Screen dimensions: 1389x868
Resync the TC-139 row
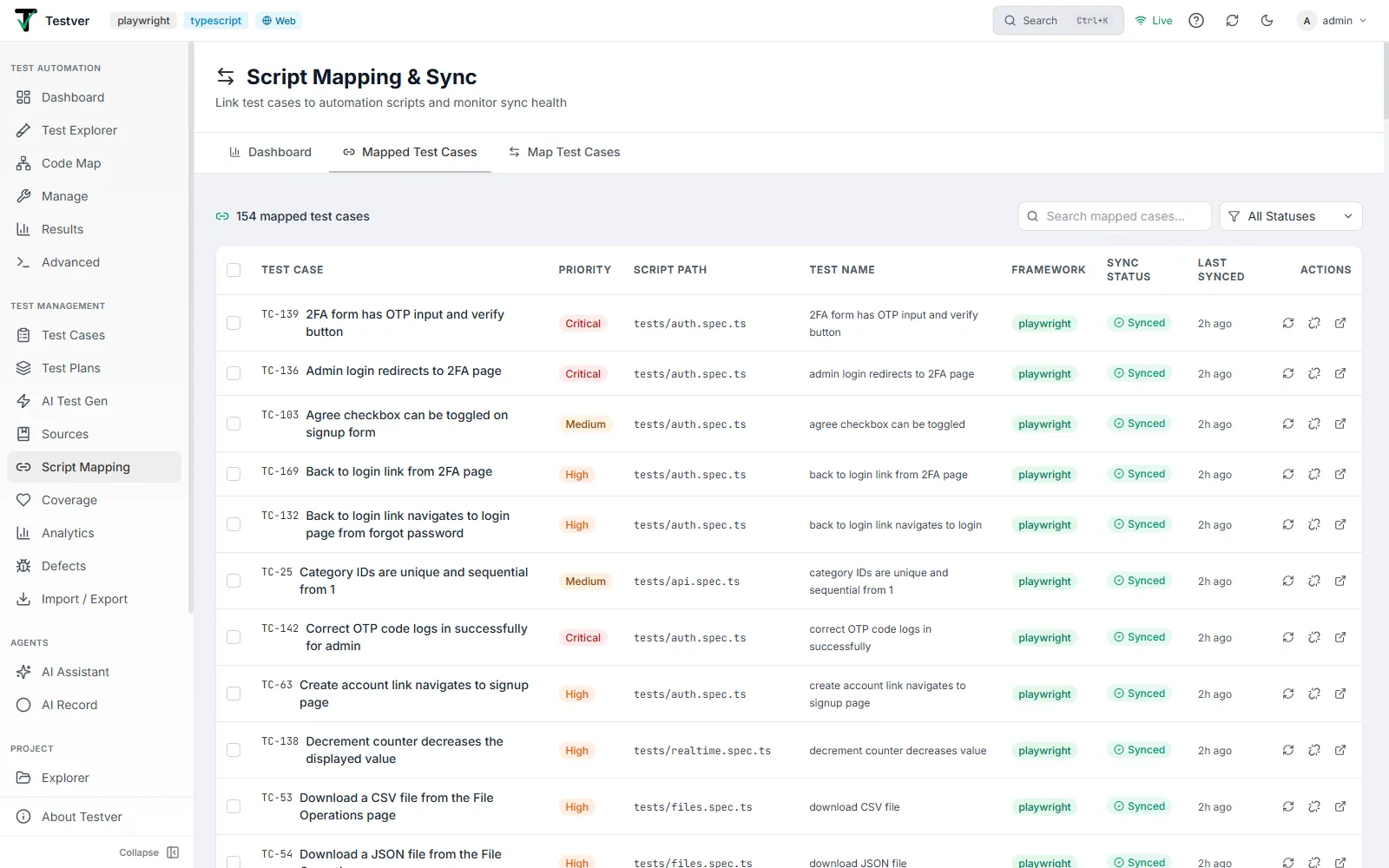tap(1288, 323)
